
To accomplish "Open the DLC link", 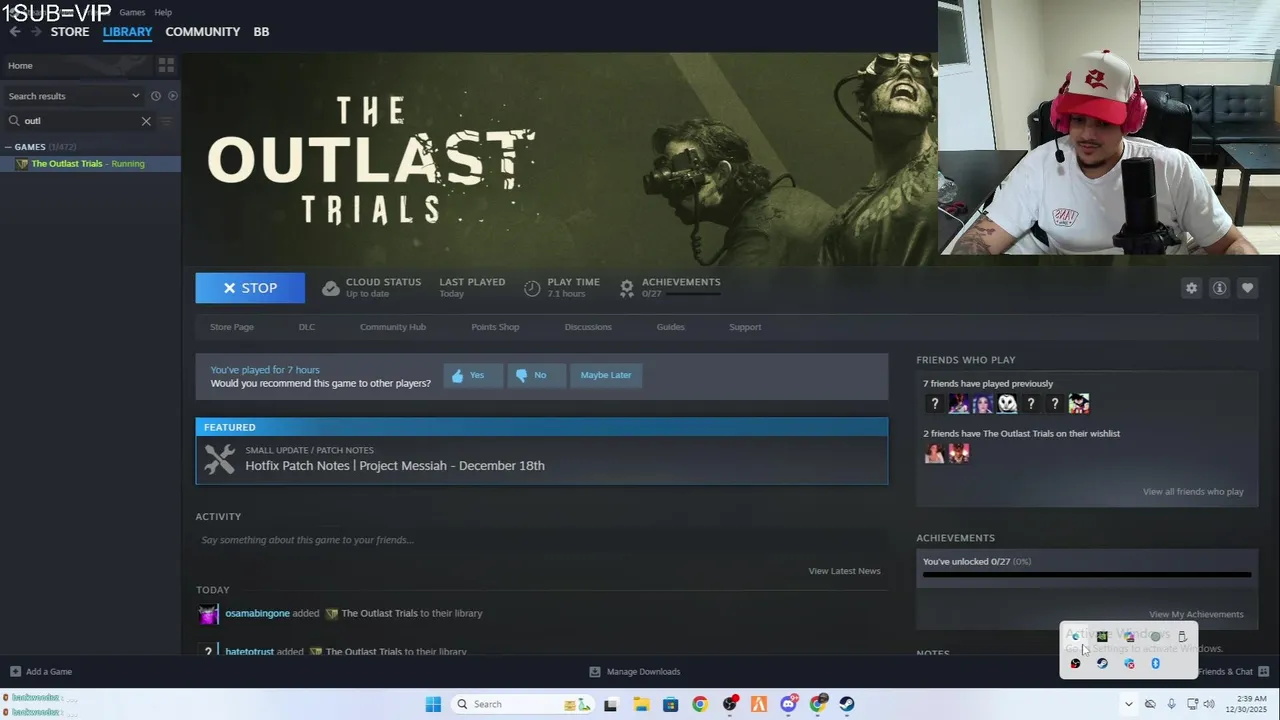I will click(x=307, y=327).
